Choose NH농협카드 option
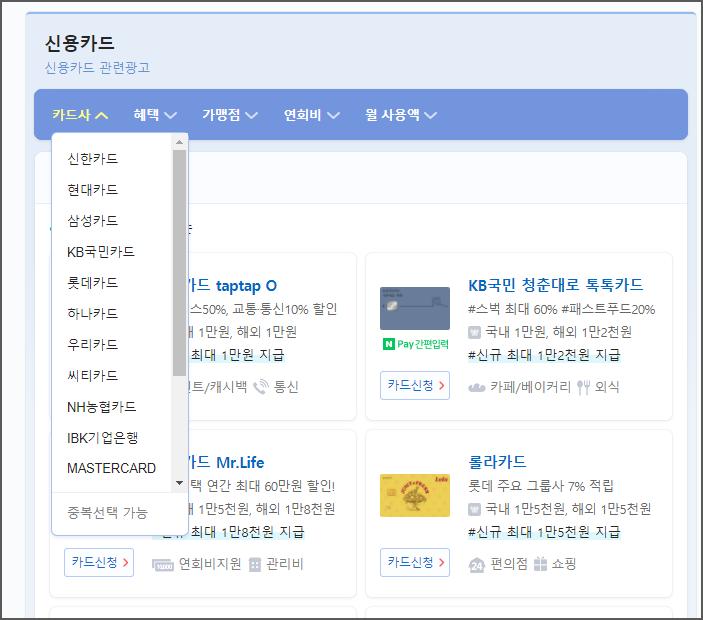703x620 pixels. pyautogui.click(x=101, y=407)
